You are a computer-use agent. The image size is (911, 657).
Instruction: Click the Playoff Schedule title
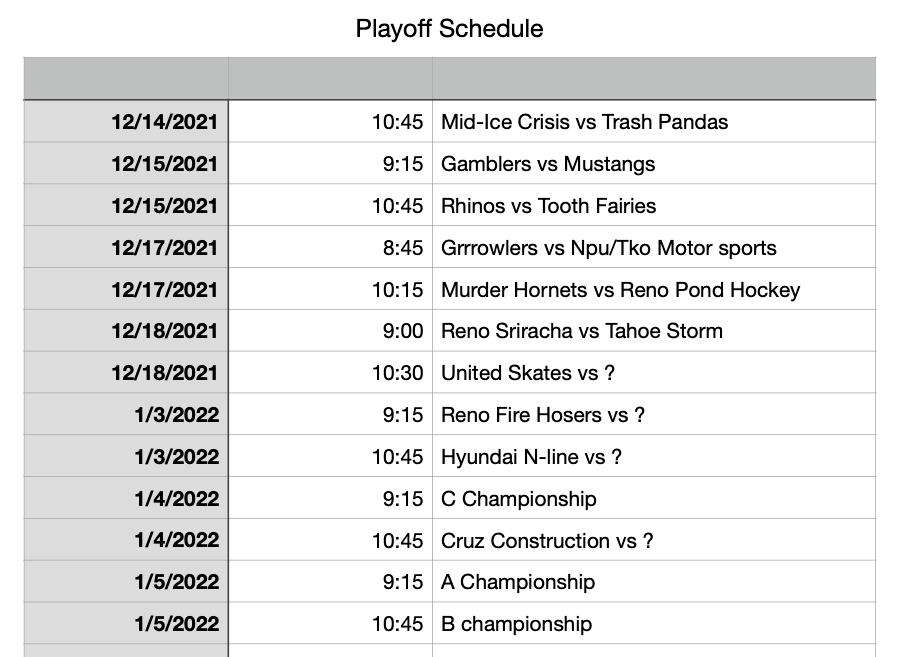[449, 29]
